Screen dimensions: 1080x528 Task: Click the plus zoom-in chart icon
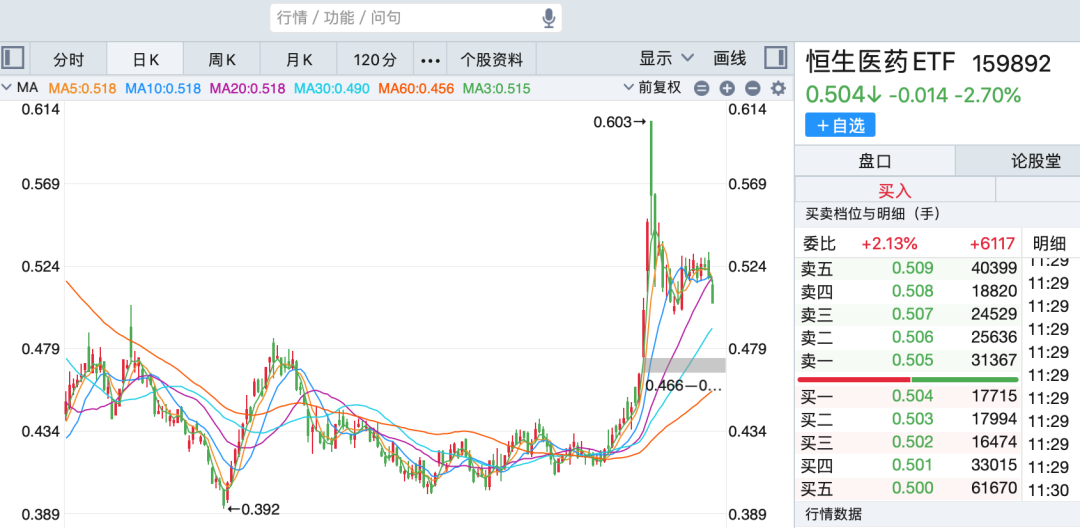727,88
